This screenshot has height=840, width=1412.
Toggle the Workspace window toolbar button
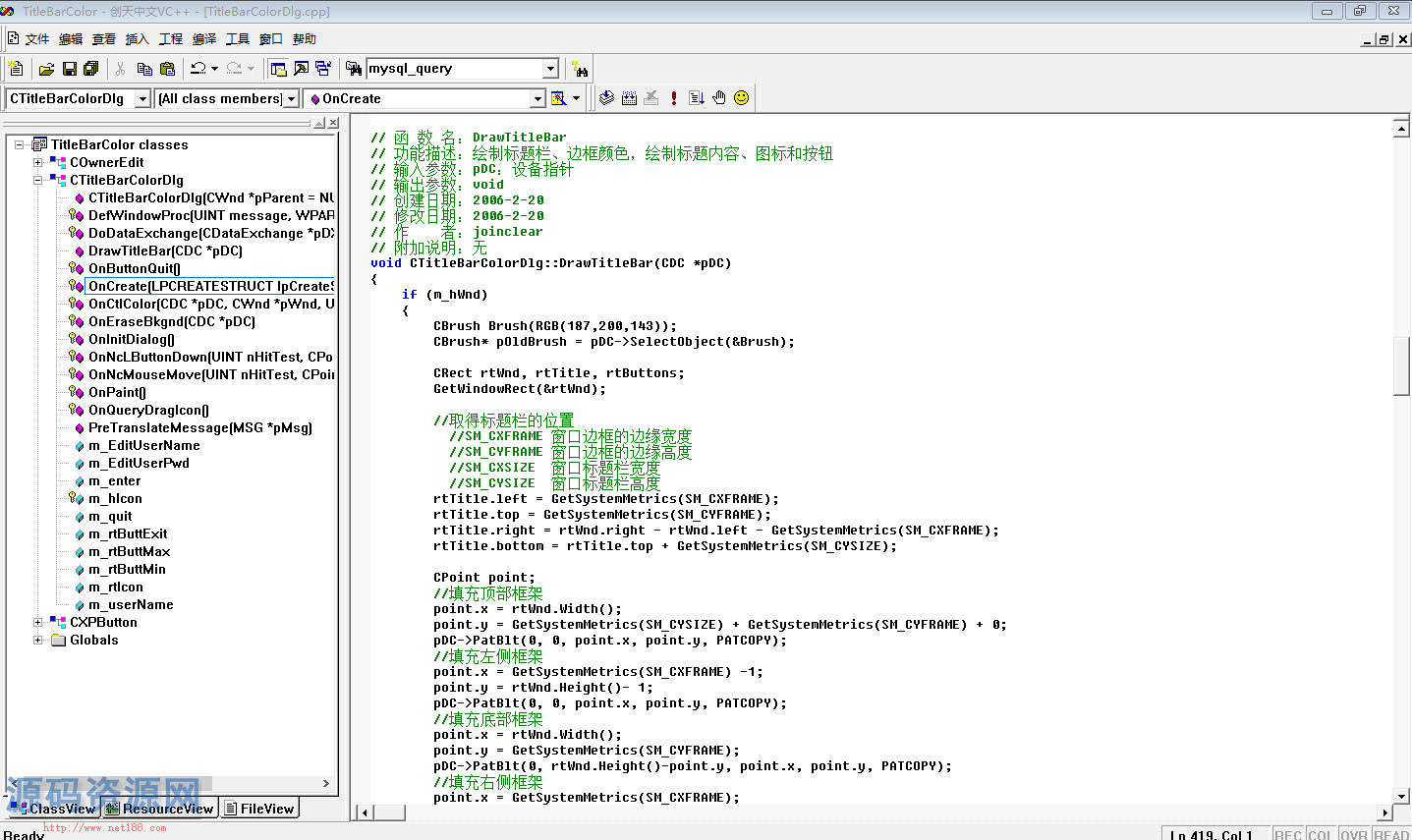278,69
